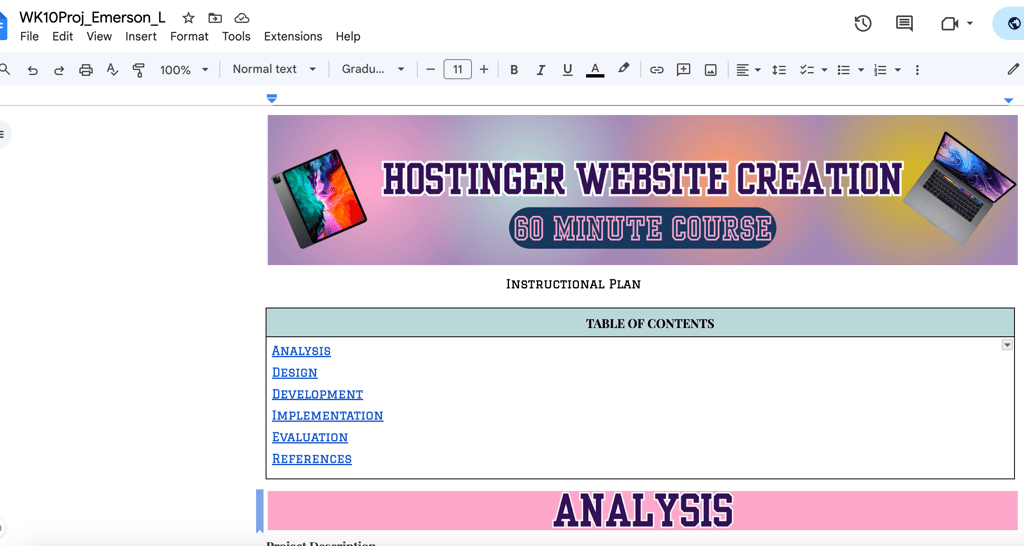Click the Share button
The height and width of the screenshot is (546, 1024).
[x=1008, y=24]
